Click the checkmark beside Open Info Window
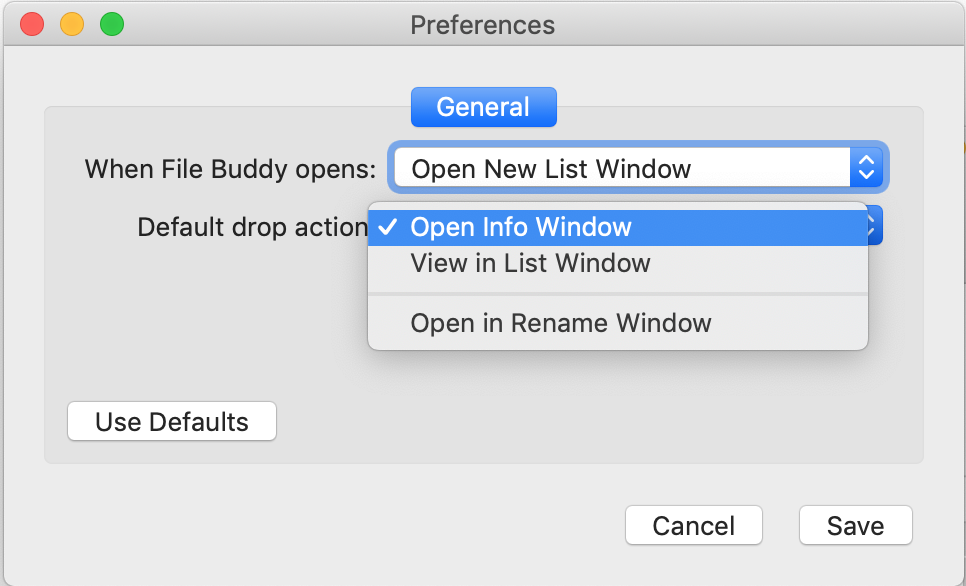The width and height of the screenshot is (966, 586). pos(389,227)
